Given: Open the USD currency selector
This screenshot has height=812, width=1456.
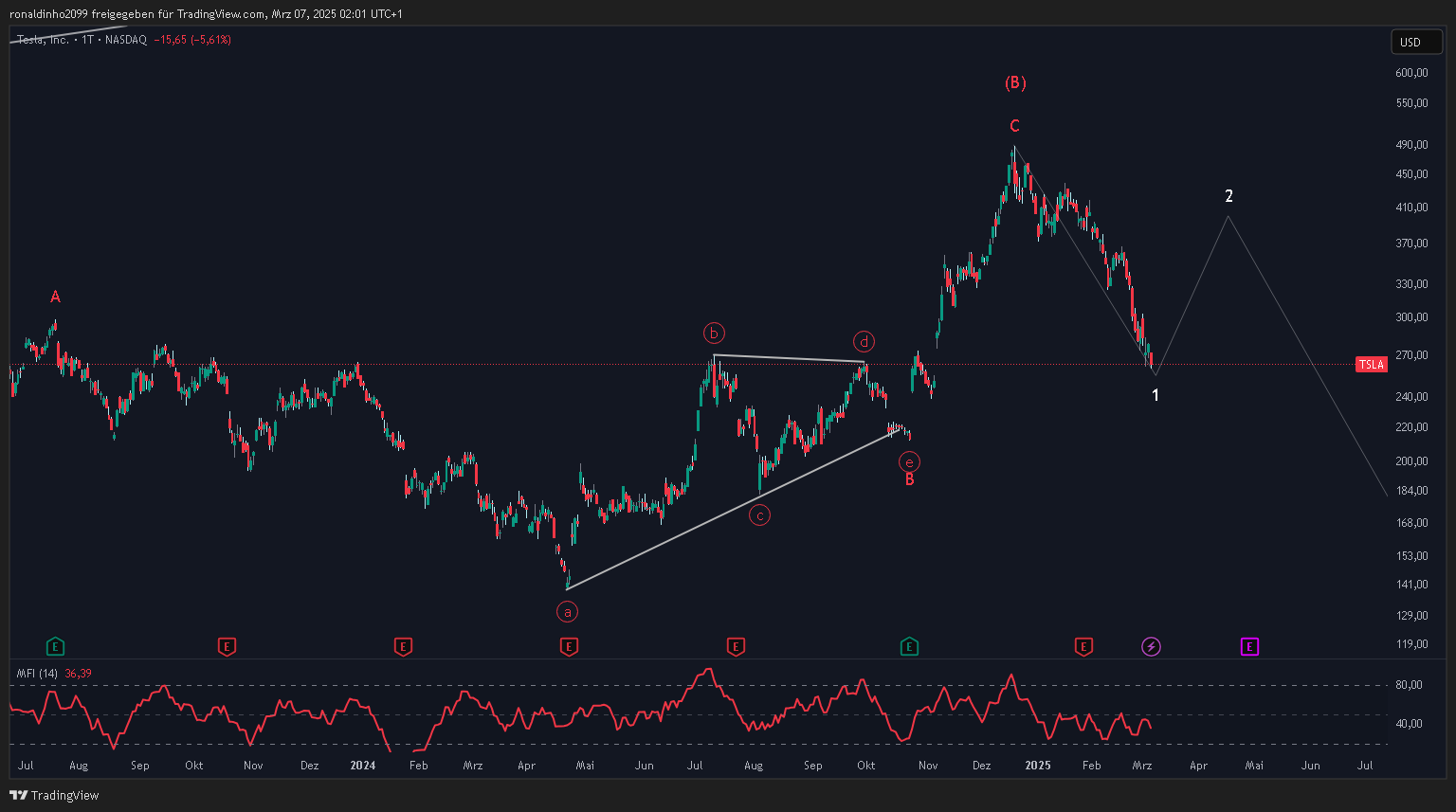Looking at the screenshot, I should coord(1416,42).
